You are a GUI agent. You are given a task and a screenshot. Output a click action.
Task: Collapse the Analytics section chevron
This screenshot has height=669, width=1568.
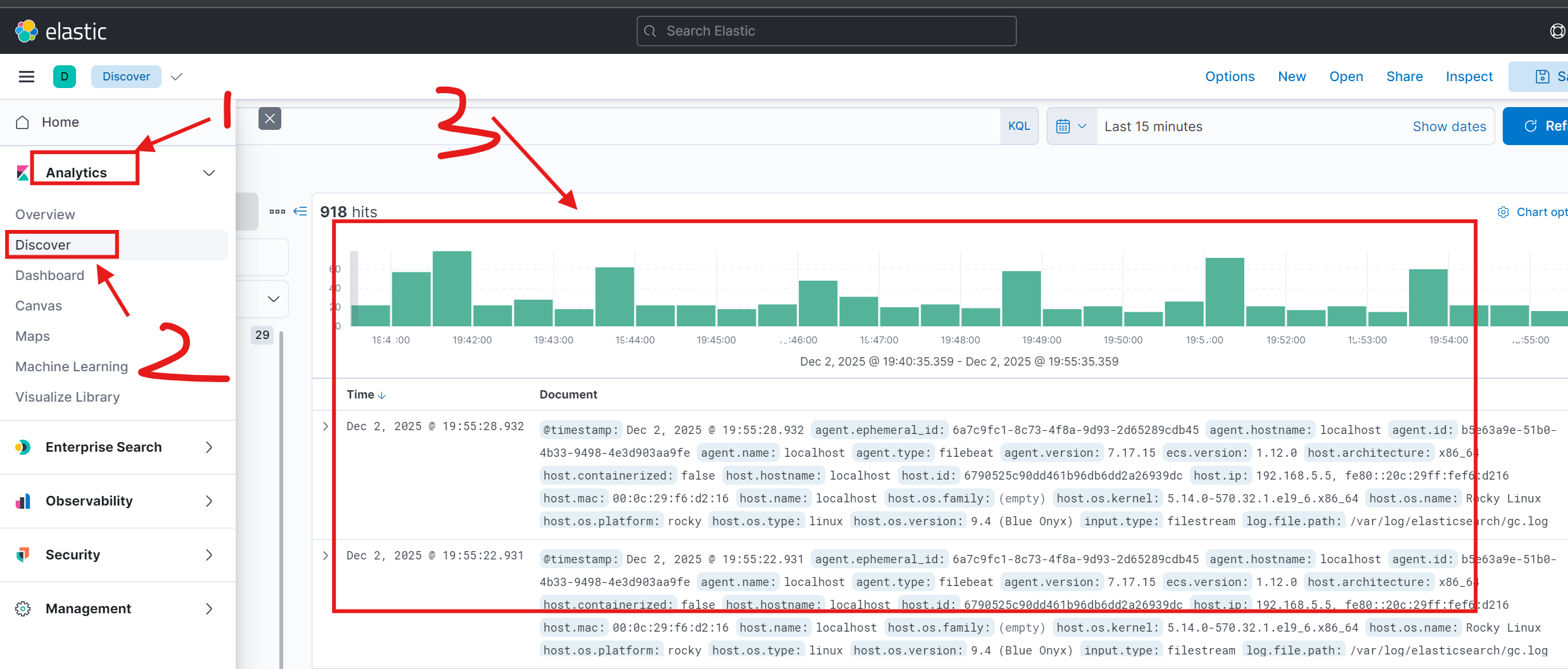[209, 172]
